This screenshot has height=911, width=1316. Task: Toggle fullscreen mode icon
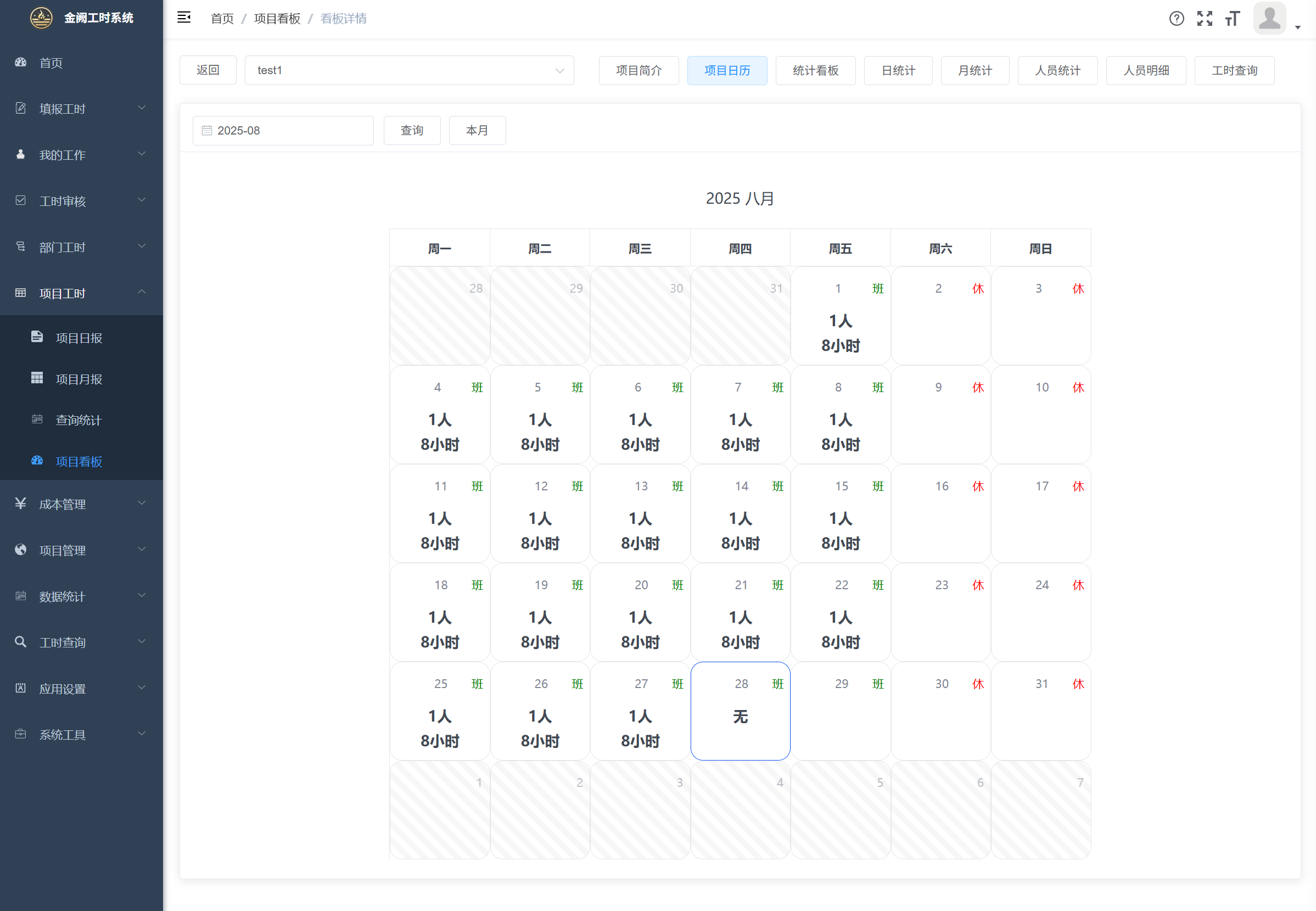pos(1204,18)
